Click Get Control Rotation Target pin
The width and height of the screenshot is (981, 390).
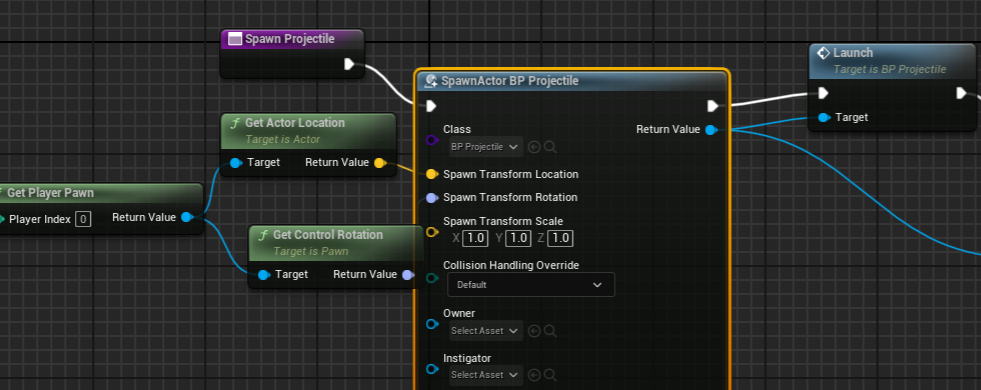[264, 275]
